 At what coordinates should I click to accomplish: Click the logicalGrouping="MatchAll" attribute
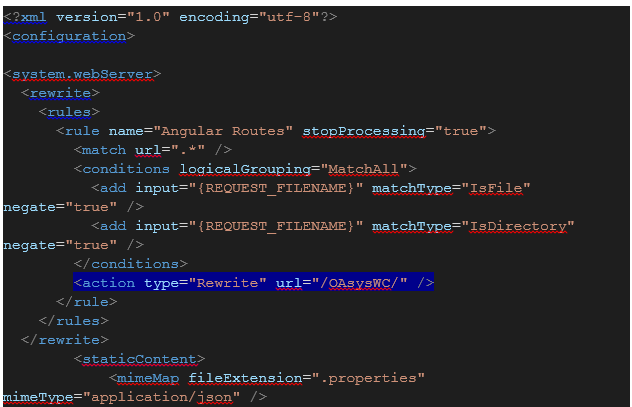[293, 169]
